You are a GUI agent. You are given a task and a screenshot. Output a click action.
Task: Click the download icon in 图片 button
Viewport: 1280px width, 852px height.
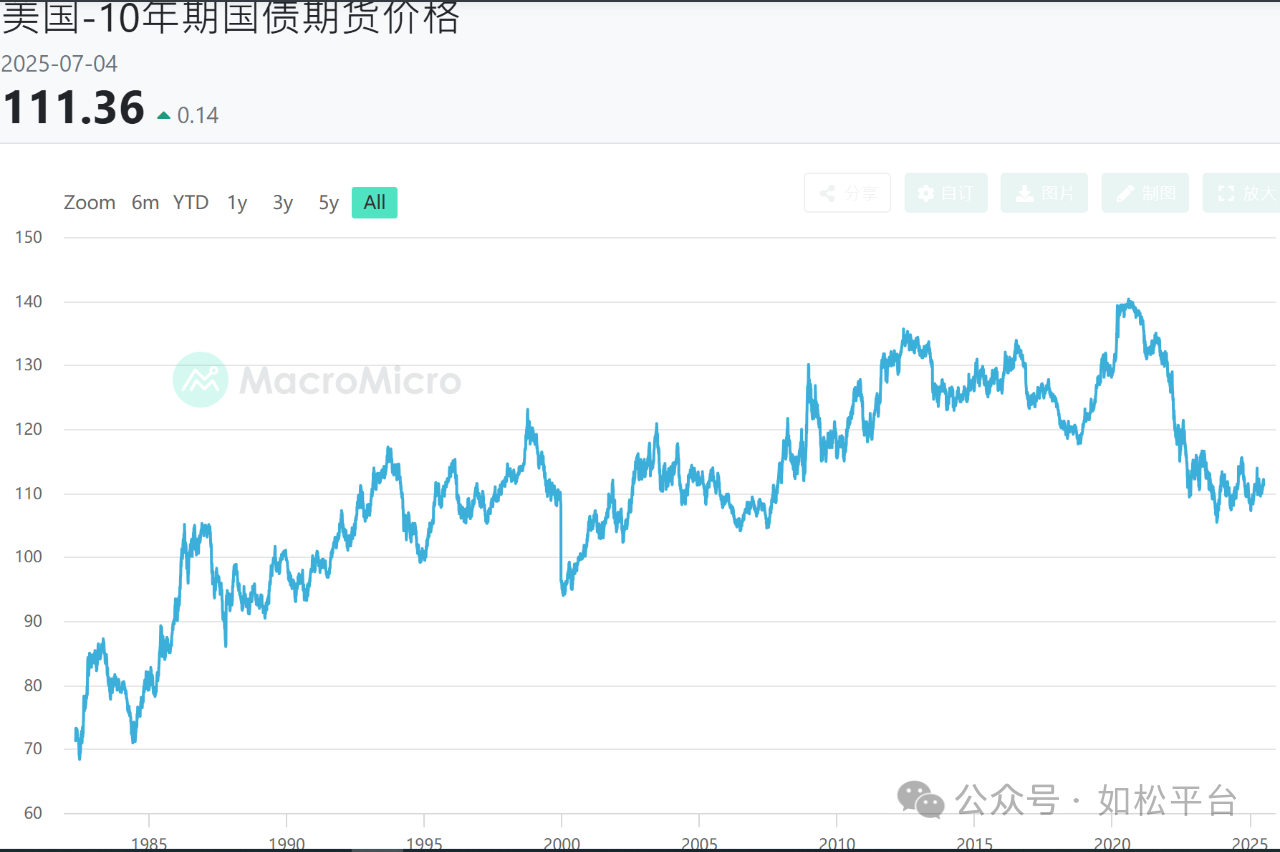tap(1025, 193)
